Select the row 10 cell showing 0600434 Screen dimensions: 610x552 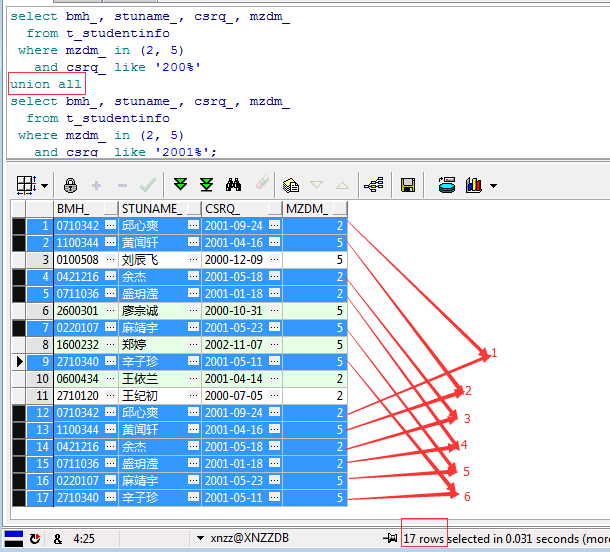78,379
